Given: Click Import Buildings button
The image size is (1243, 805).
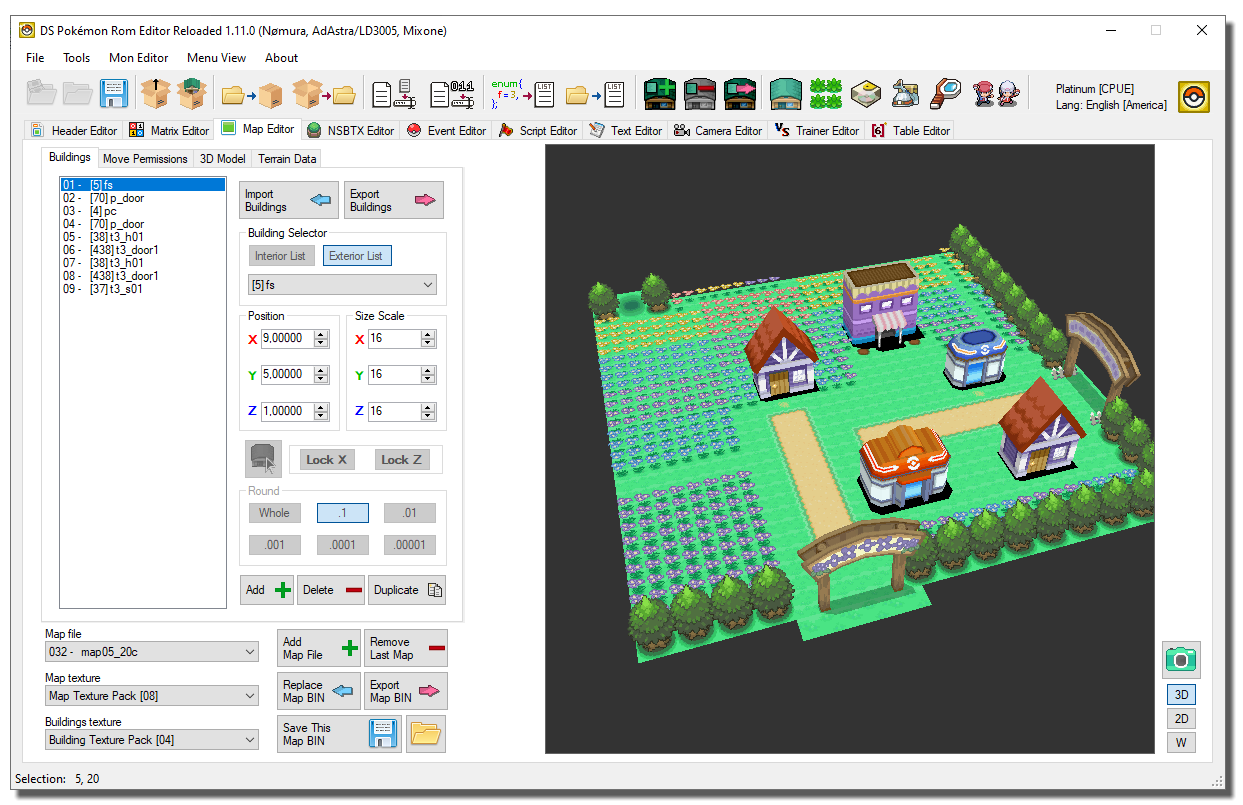Looking at the screenshot, I should tap(288, 200).
